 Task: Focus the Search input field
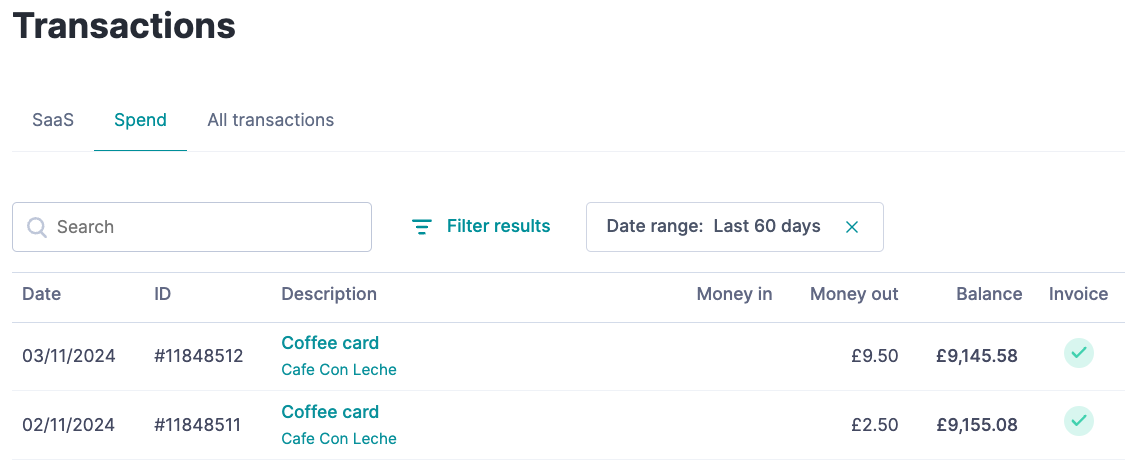(x=192, y=227)
